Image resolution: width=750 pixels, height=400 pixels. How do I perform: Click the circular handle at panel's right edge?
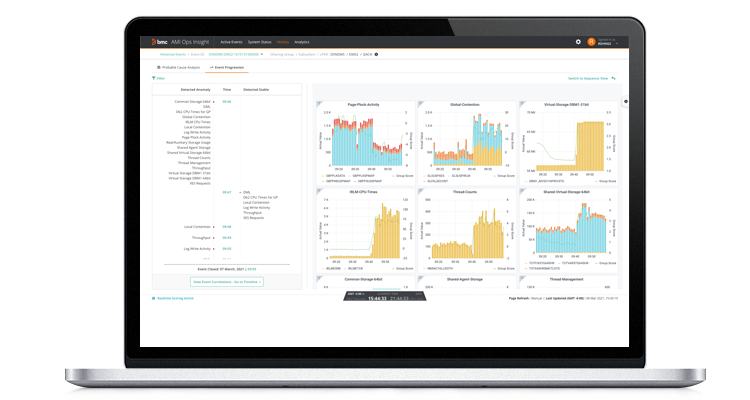tap(625, 102)
